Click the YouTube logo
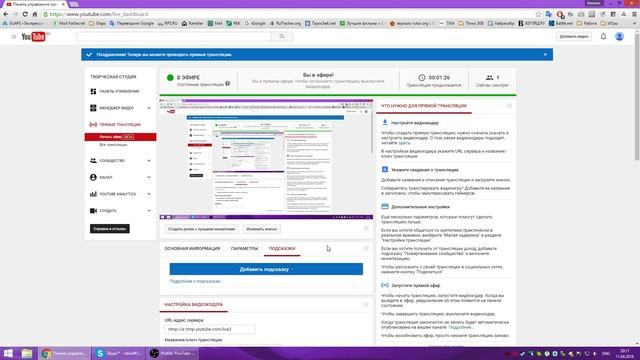Viewport: 640px width, 360px height. [x=33, y=37]
